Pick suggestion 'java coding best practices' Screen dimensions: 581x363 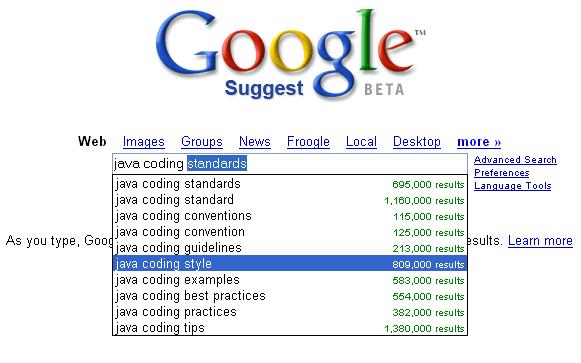point(290,296)
